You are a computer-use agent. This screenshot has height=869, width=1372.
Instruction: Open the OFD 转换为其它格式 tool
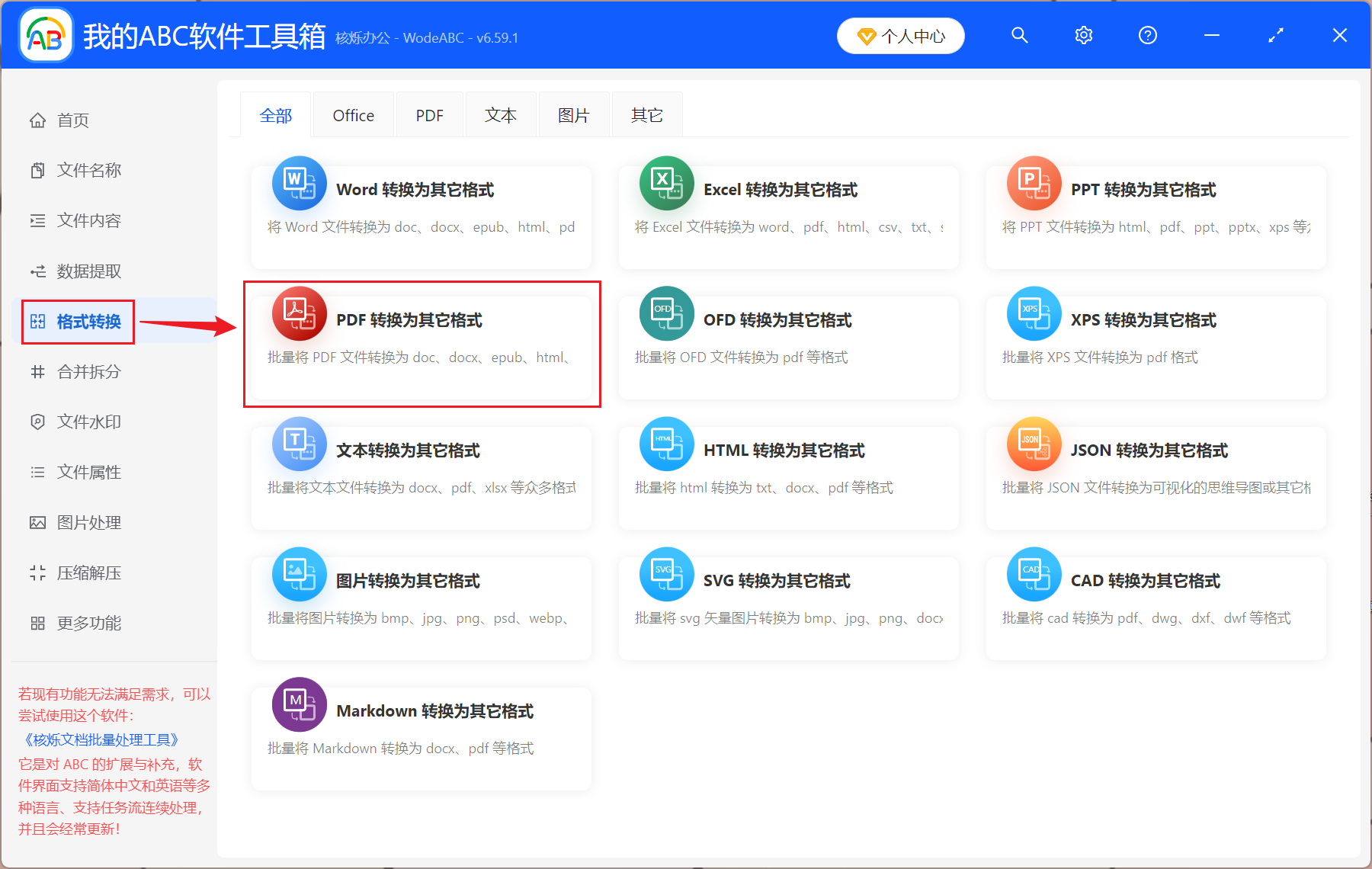[x=789, y=347]
